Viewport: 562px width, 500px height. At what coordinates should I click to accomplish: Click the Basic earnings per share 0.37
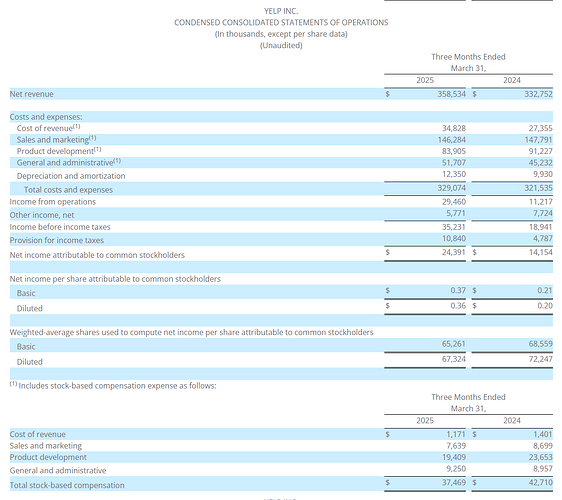pyautogui.click(x=458, y=290)
